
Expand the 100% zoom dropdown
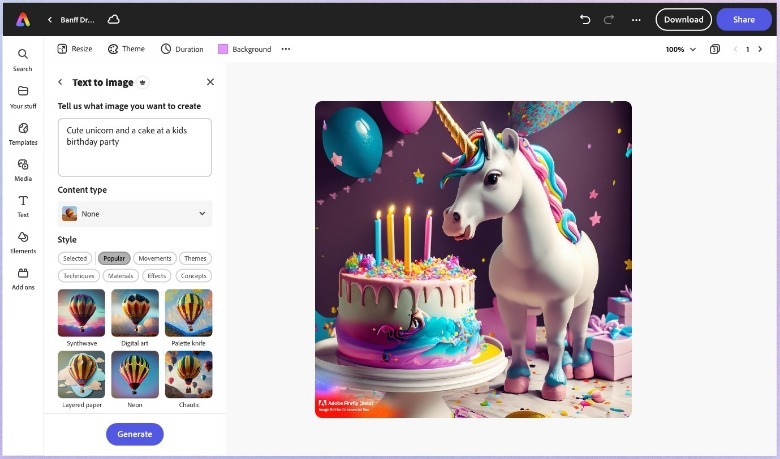(681, 49)
